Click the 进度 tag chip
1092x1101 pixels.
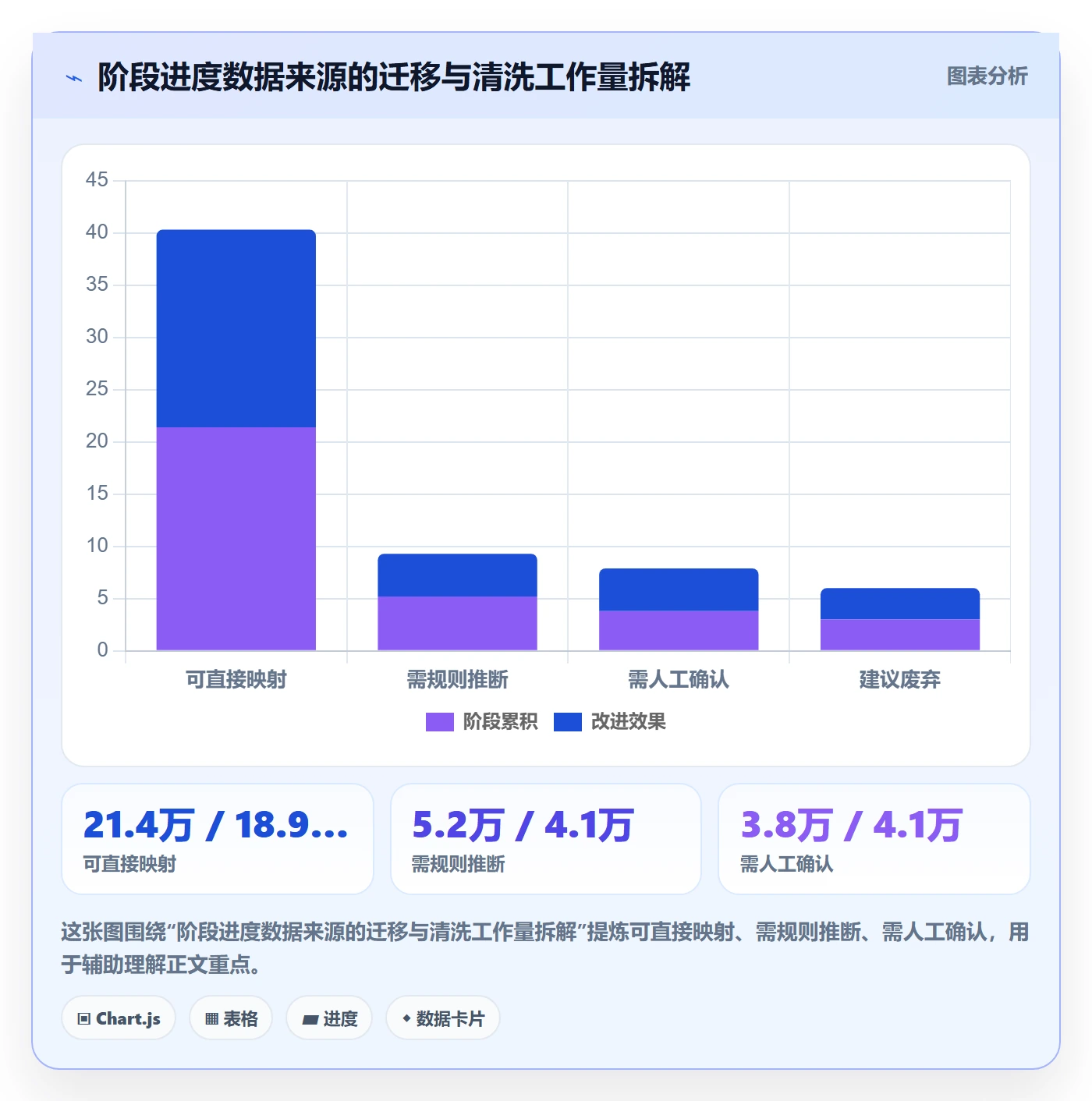point(329,1018)
